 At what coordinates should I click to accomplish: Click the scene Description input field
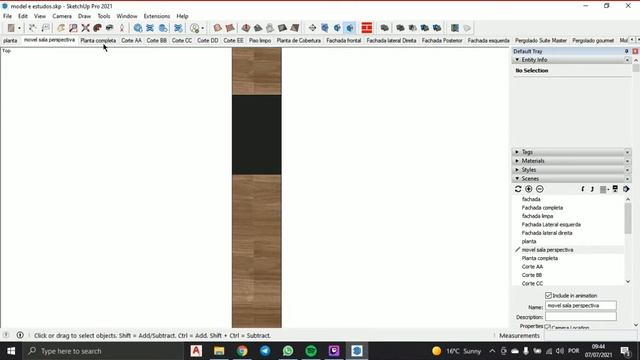[x=581, y=316]
